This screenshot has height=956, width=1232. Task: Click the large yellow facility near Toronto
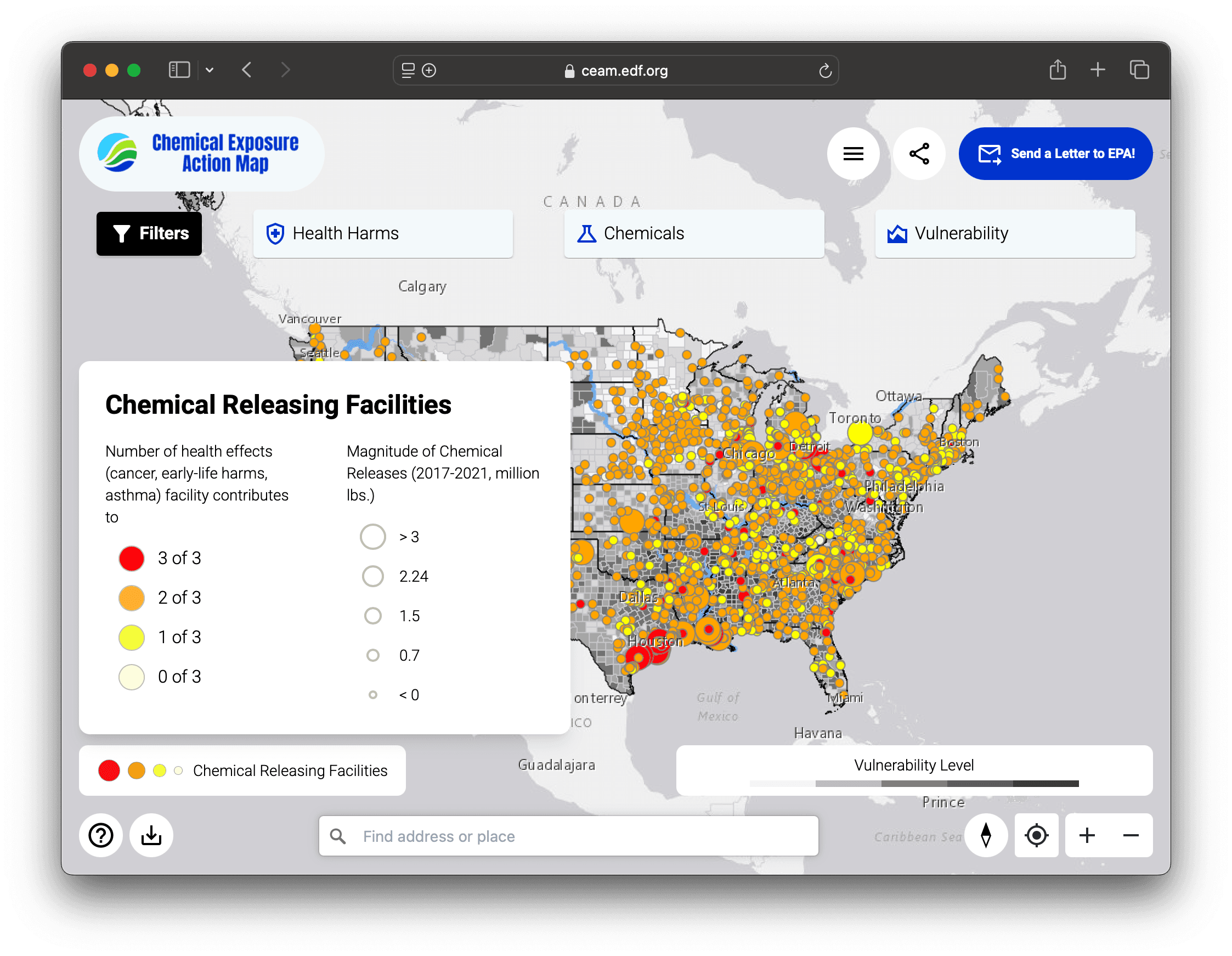860,433
